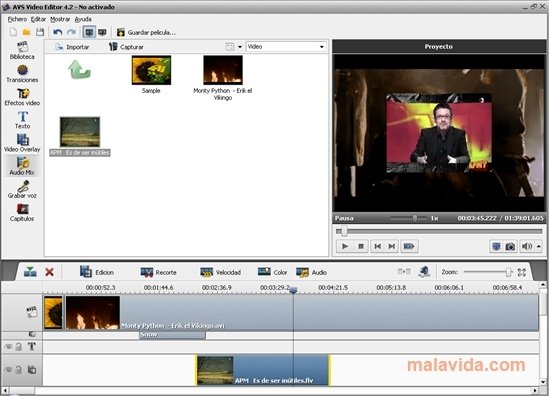Select APM Es de ser inútiles.flv overlay clip
549x396 pixels.
pyautogui.click(x=263, y=370)
